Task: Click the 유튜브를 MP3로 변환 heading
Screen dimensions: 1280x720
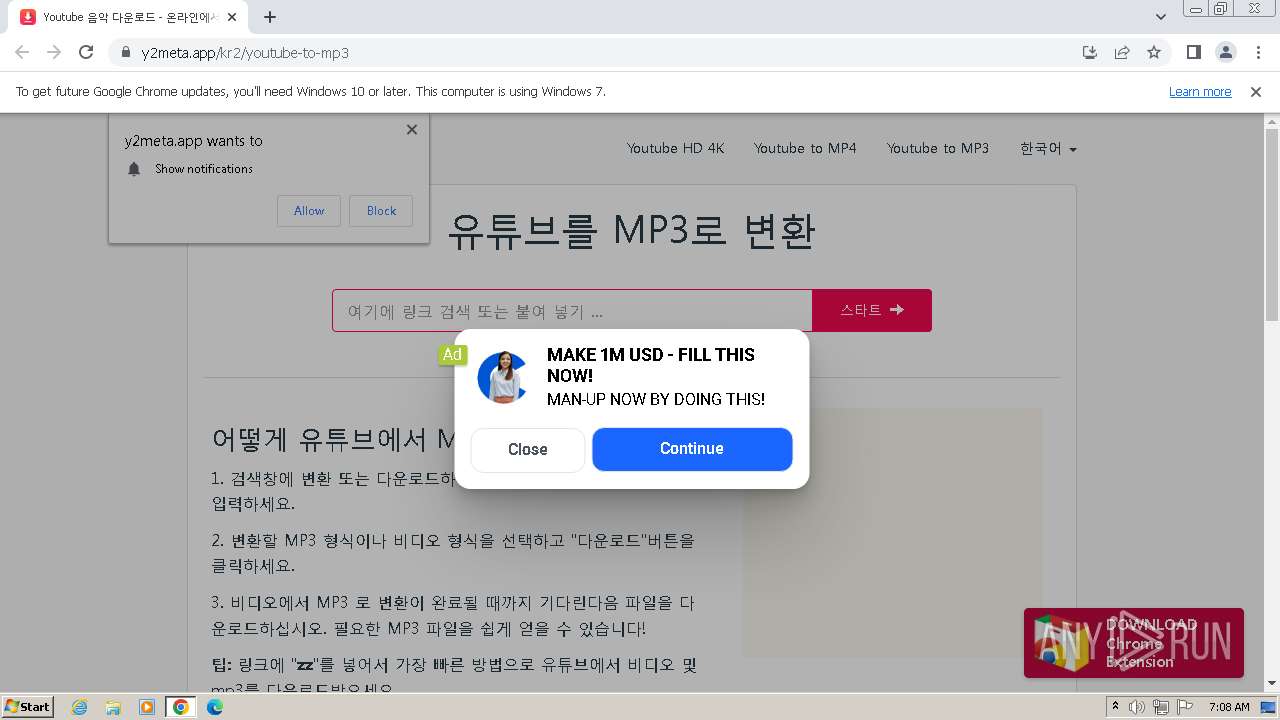Action: pyautogui.click(x=631, y=231)
